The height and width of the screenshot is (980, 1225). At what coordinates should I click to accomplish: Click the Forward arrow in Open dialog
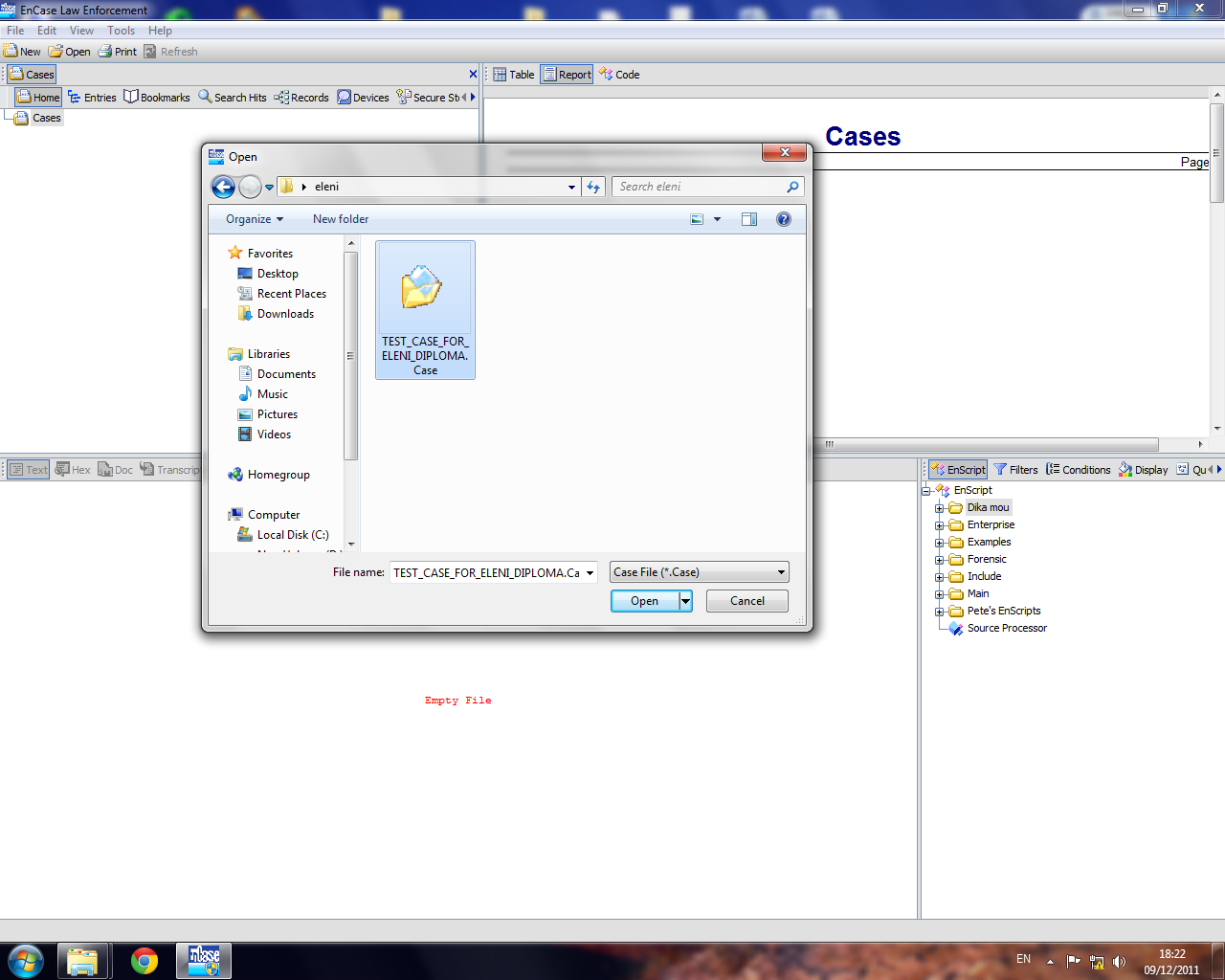pos(250,187)
